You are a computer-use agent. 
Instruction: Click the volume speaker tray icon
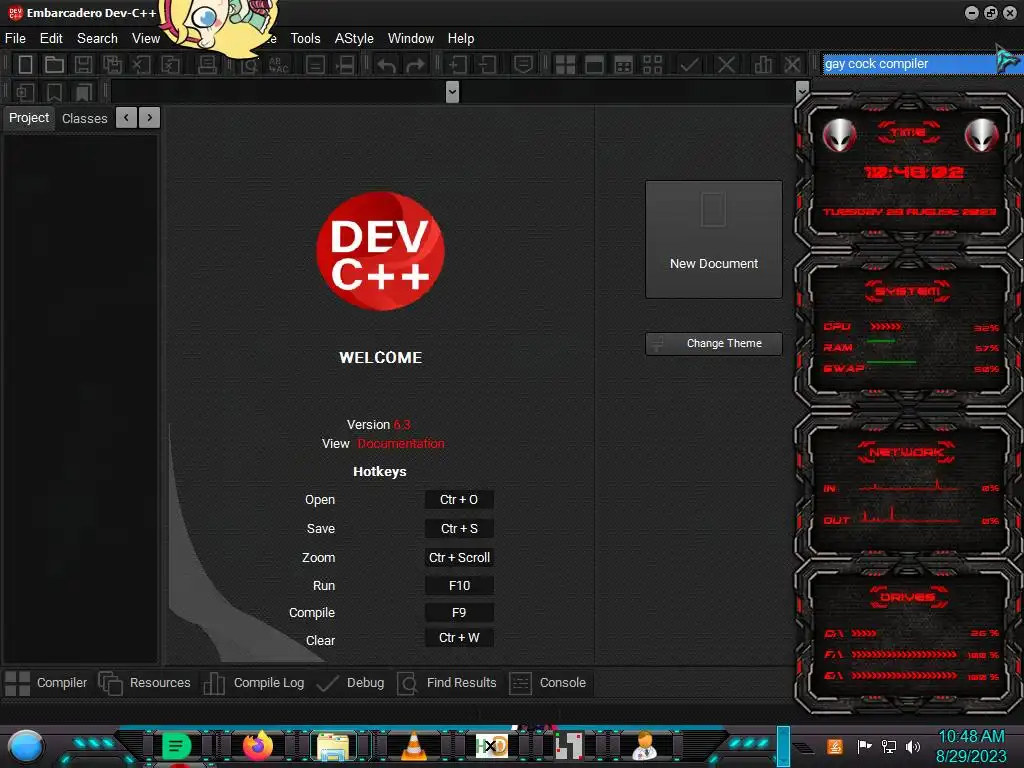(x=912, y=746)
